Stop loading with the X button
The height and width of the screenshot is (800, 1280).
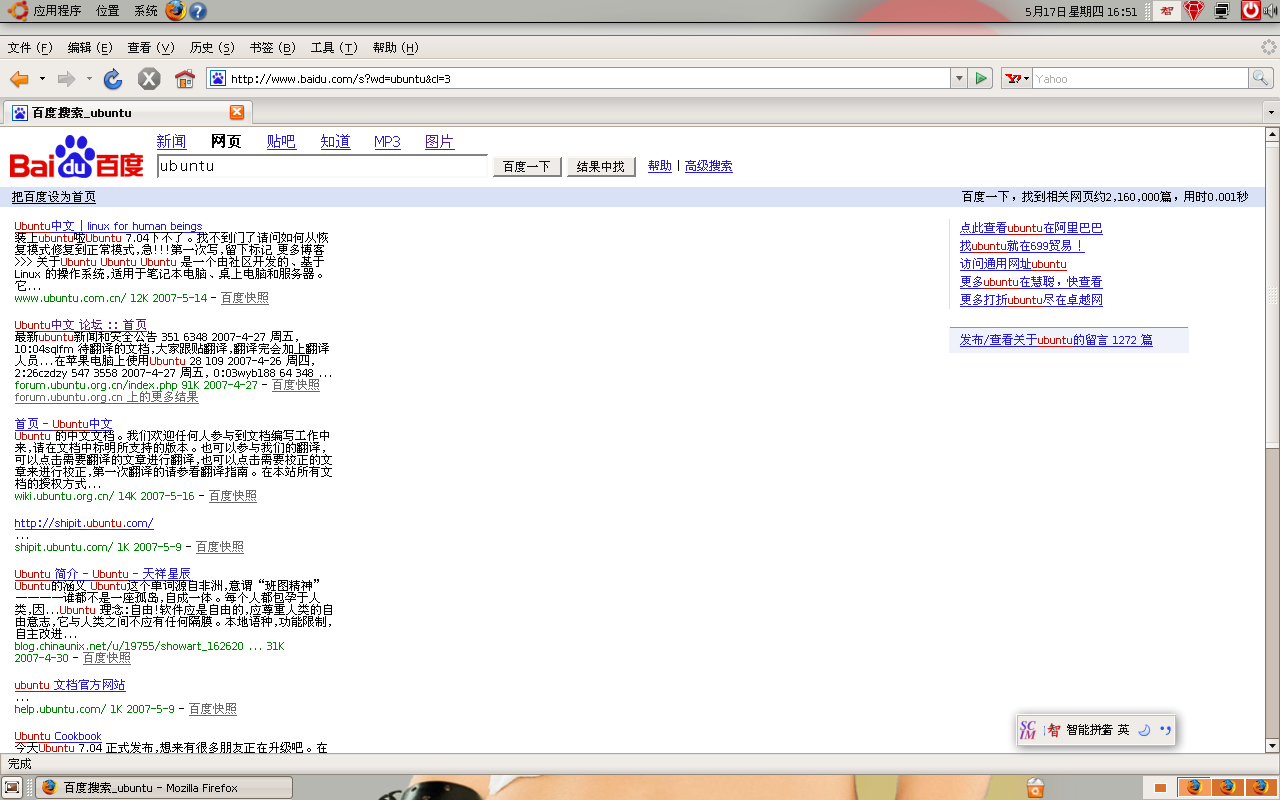click(149, 79)
